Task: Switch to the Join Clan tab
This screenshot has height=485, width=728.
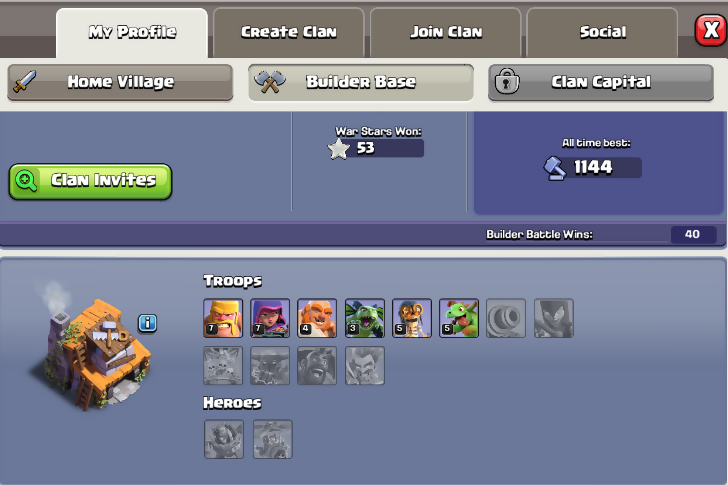Action: click(446, 32)
